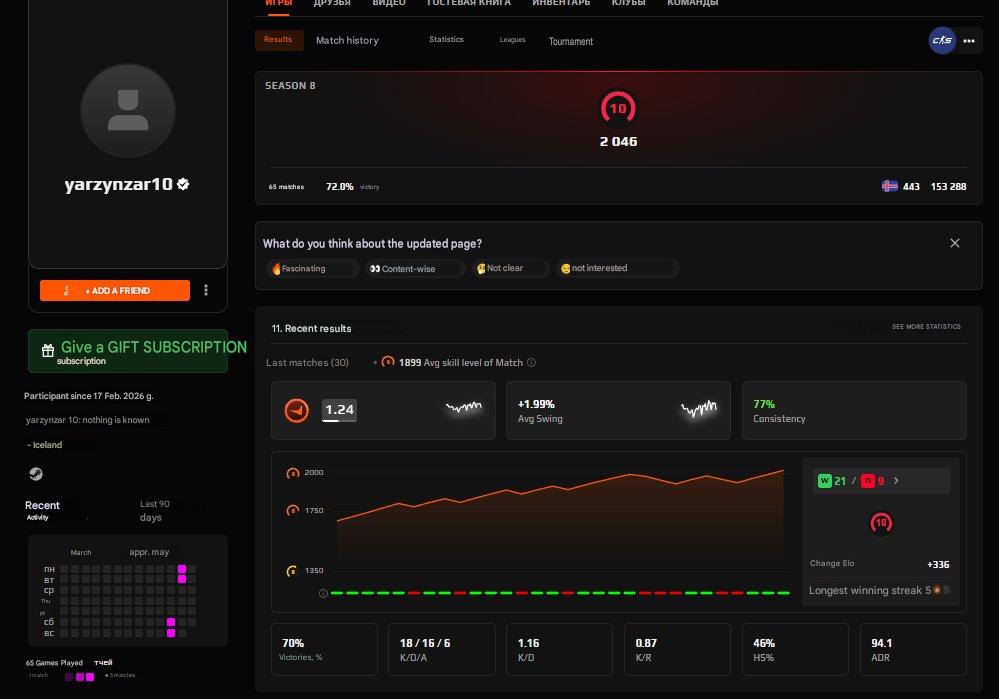Click the red losses badge
Viewport: 999px width, 699px height.
point(867,480)
